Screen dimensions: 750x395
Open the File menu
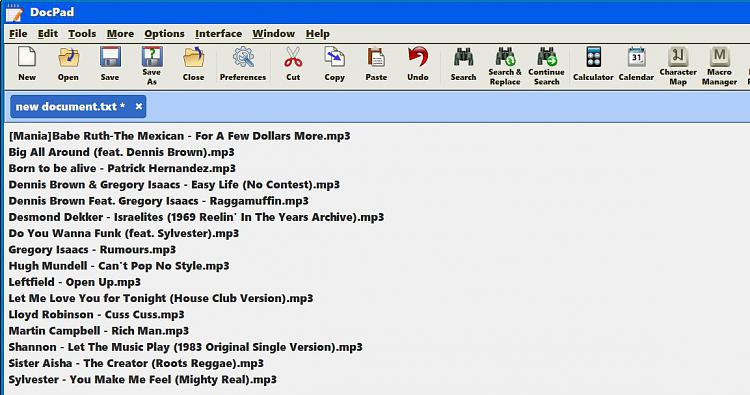[x=18, y=33]
